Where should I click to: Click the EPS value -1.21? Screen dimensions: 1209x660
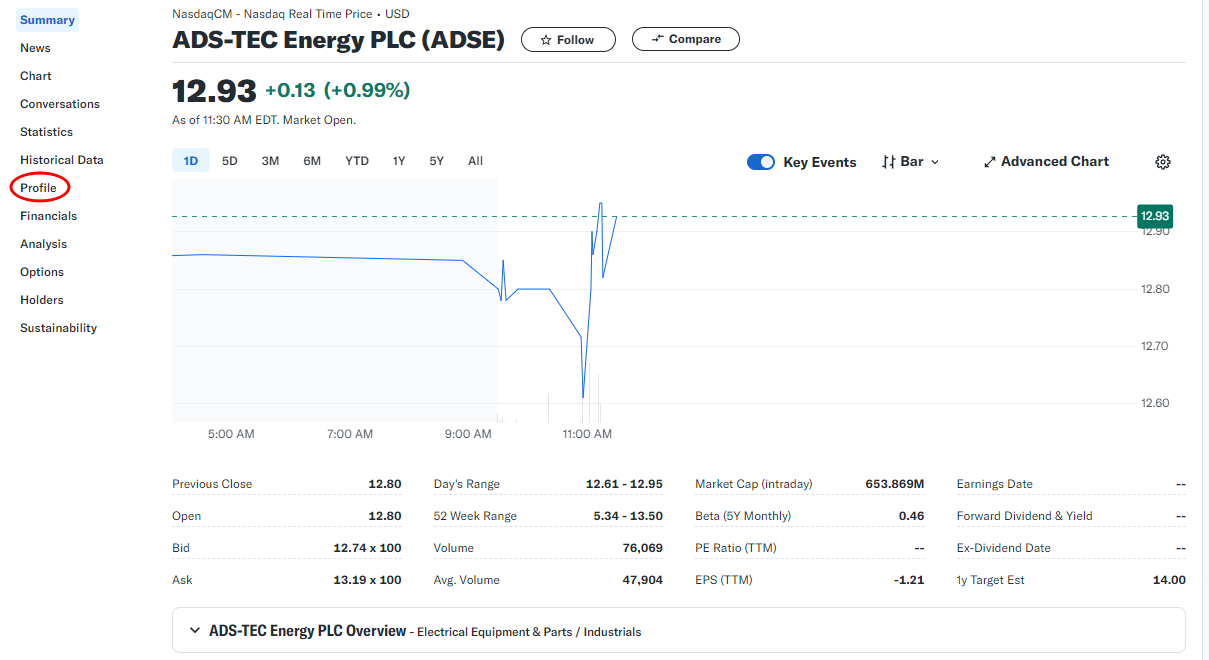(x=909, y=580)
